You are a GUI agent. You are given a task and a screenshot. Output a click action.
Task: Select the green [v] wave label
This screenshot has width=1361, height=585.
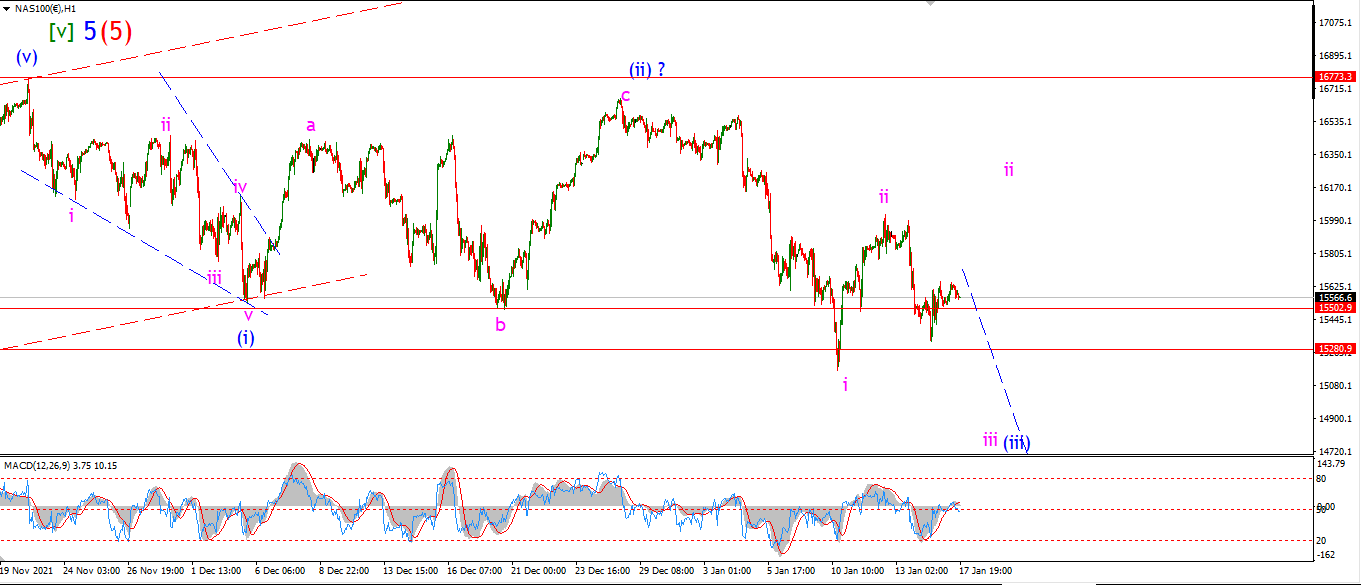tap(61, 31)
